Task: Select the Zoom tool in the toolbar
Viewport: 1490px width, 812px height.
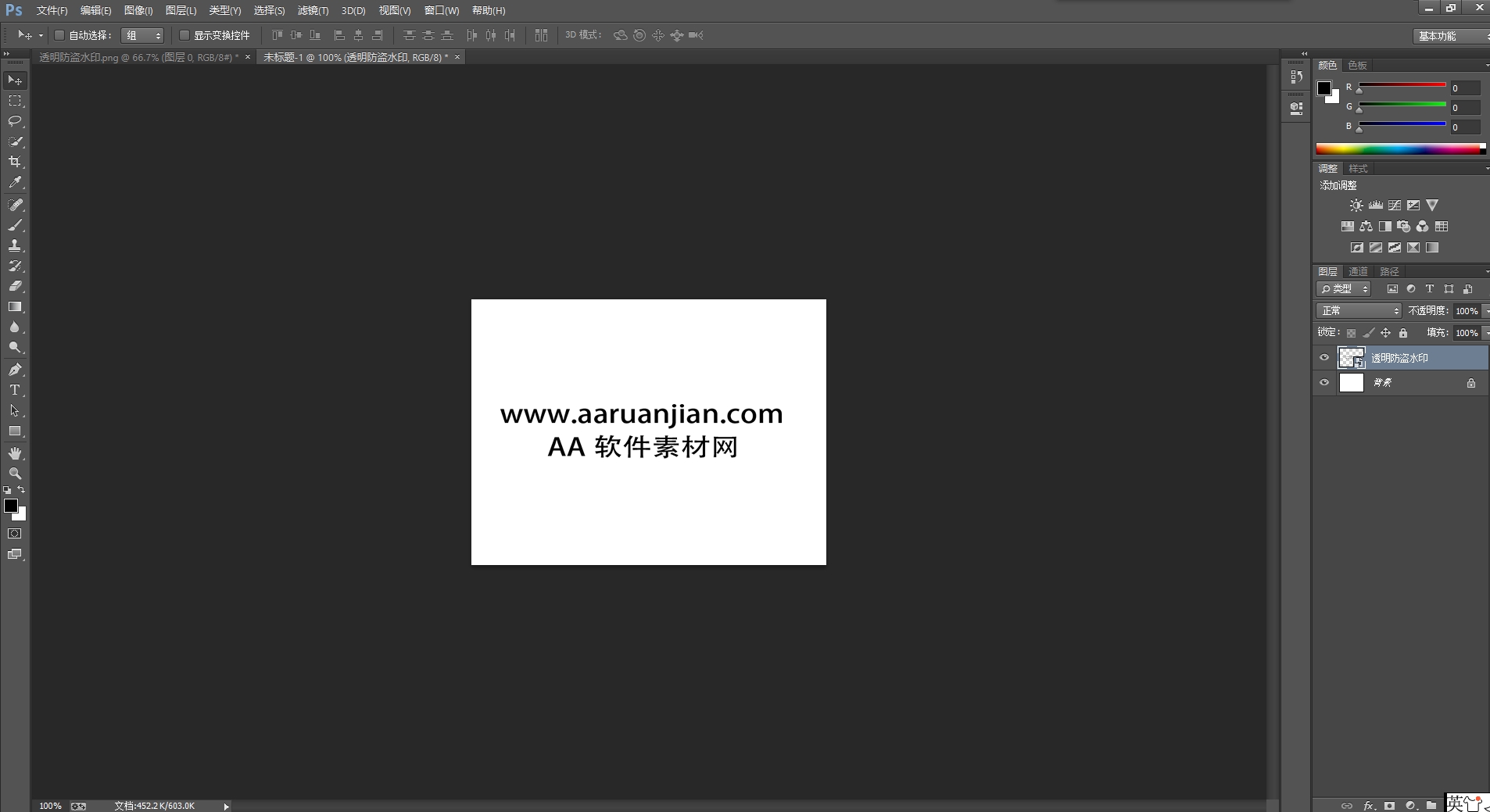Action: tap(15, 474)
